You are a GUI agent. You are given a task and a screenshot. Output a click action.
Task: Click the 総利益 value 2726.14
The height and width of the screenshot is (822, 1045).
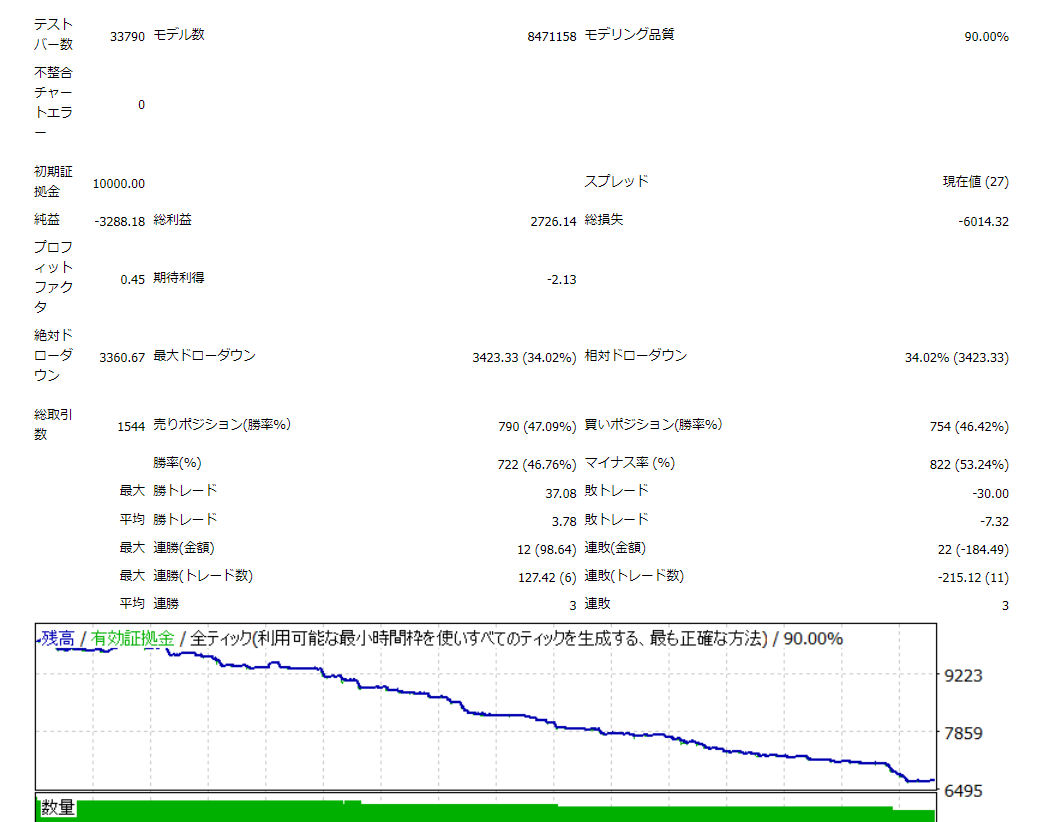(553, 221)
